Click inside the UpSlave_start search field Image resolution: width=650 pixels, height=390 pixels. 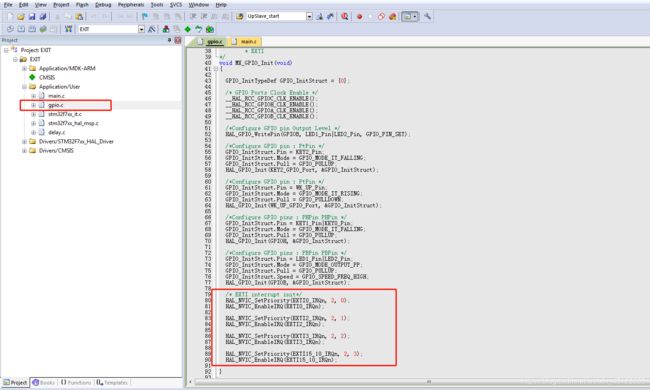276,16
